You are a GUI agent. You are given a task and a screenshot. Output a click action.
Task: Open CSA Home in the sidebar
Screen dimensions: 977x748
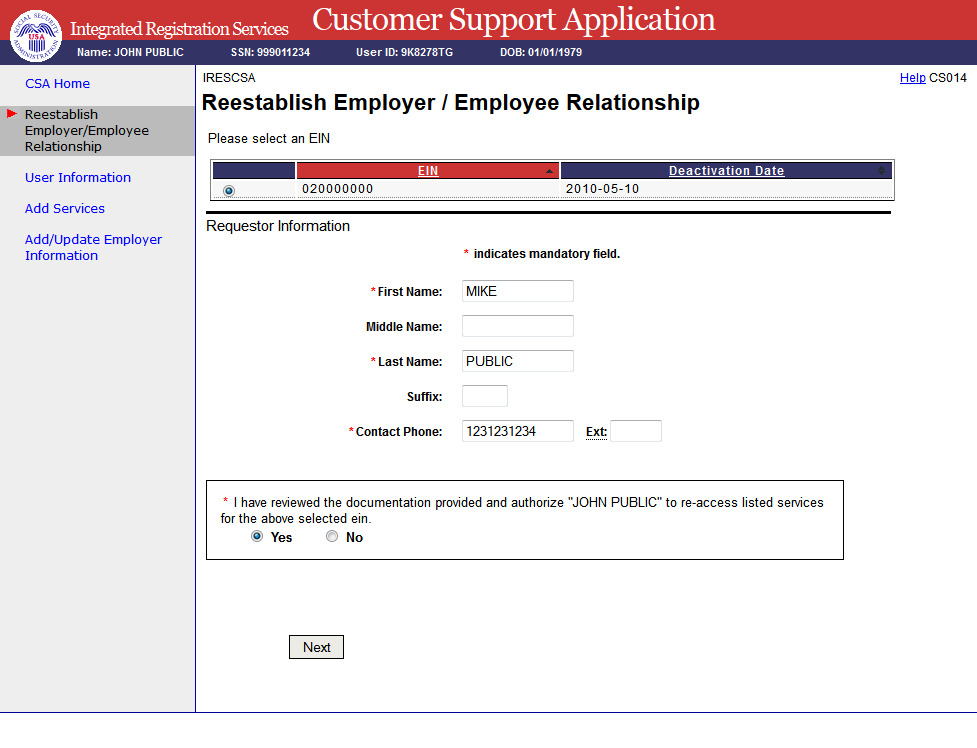click(57, 84)
